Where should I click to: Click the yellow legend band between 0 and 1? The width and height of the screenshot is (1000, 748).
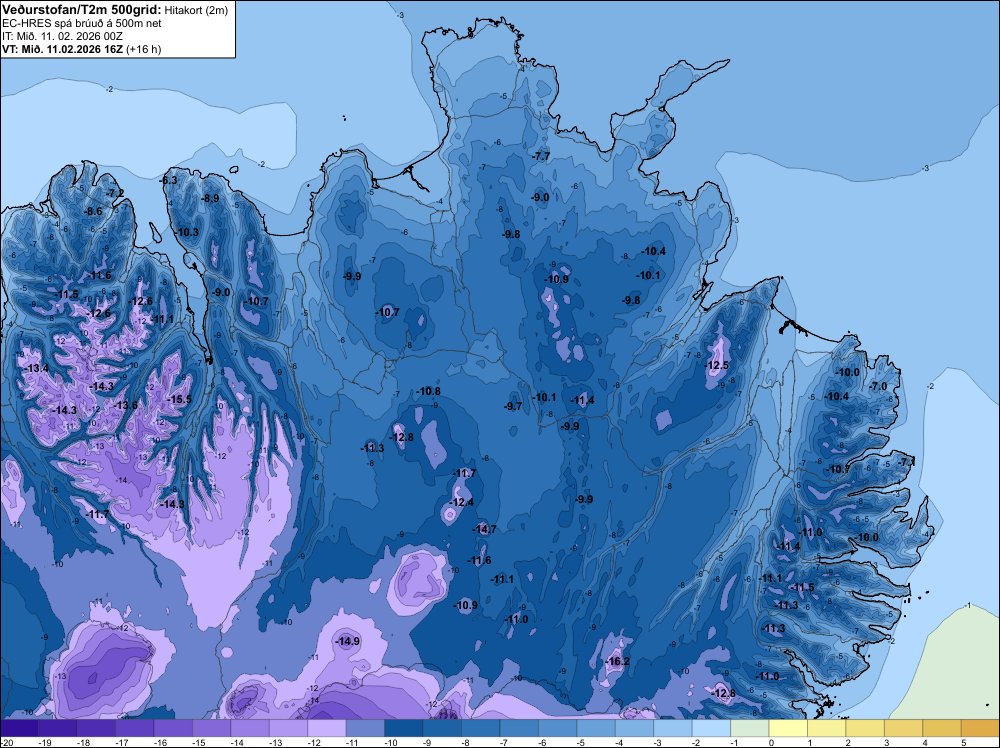click(788, 728)
